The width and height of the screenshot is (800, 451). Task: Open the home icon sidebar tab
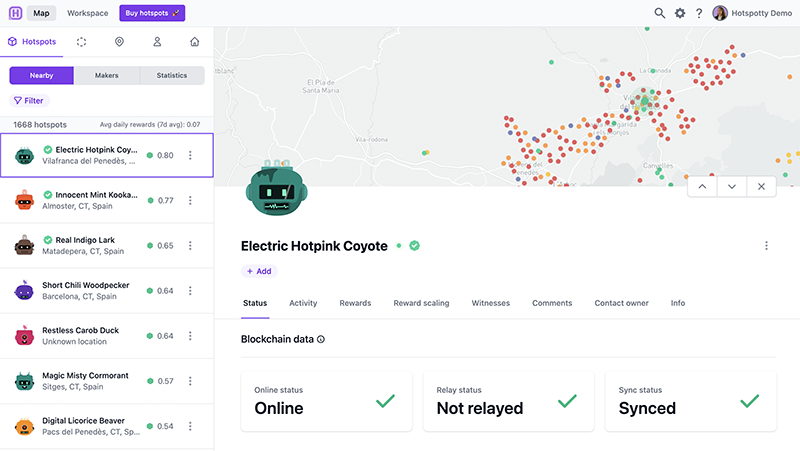pyautogui.click(x=194, y=42)
